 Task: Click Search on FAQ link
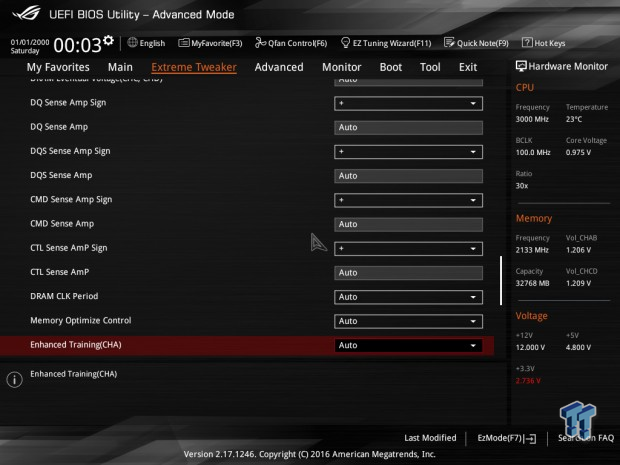586,438
